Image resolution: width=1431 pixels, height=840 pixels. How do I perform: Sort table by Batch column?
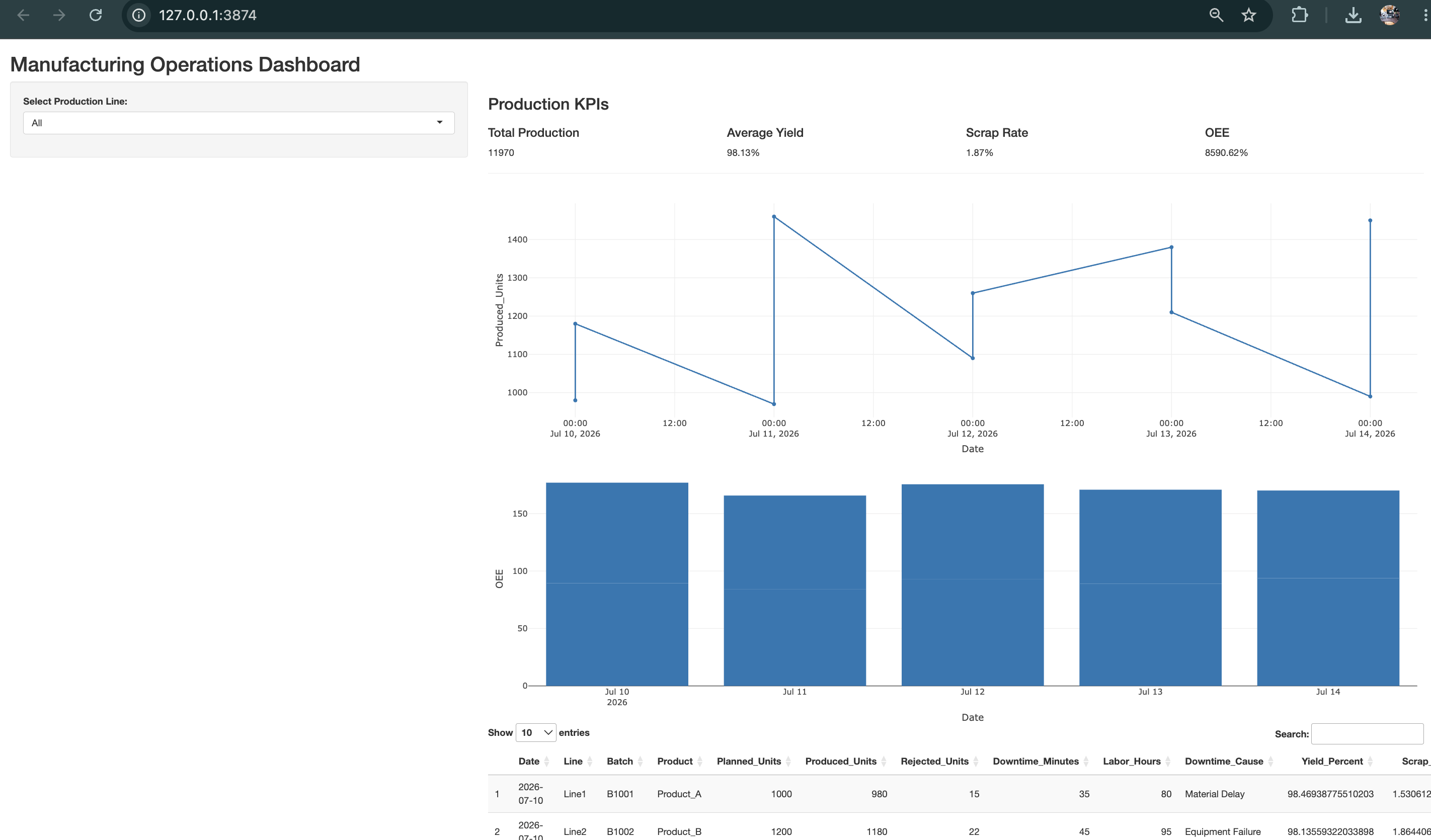click(624, 761)
